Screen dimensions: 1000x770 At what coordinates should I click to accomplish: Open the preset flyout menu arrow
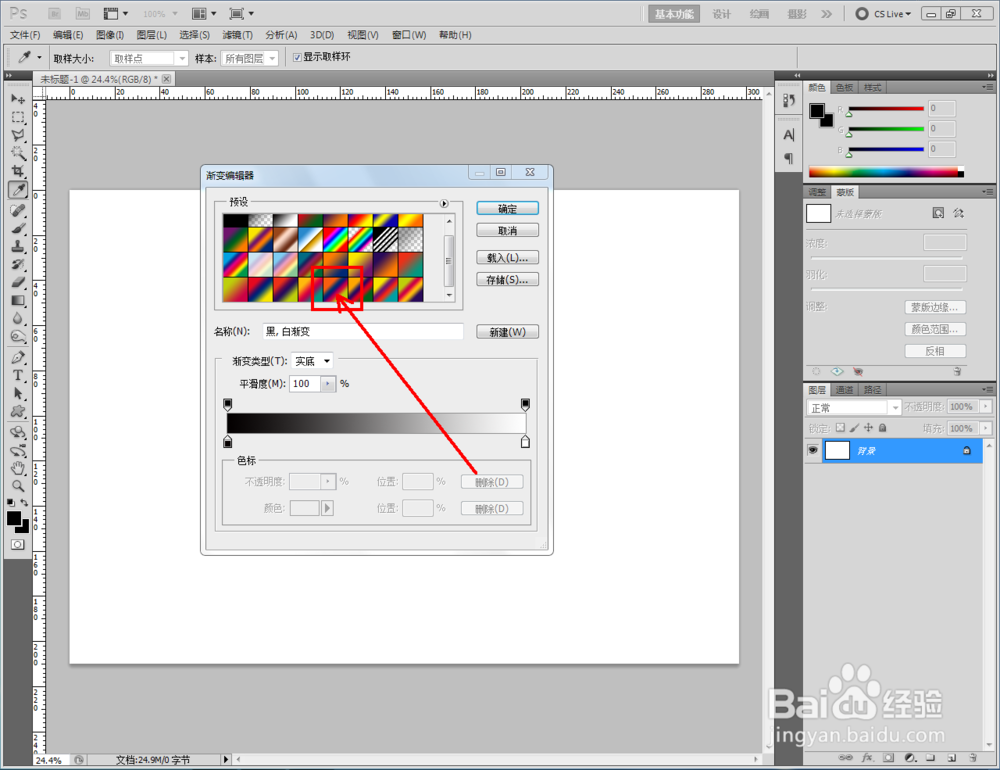pos(444,204)
